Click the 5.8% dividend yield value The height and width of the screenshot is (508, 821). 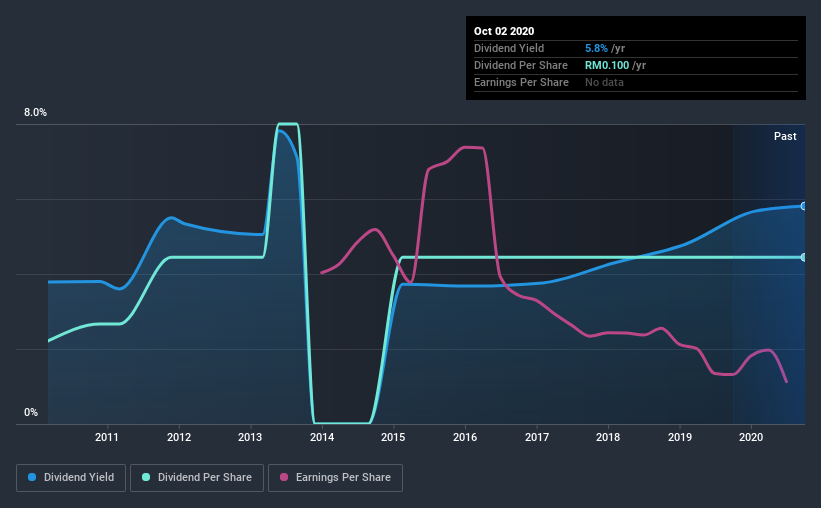(596, 48)
